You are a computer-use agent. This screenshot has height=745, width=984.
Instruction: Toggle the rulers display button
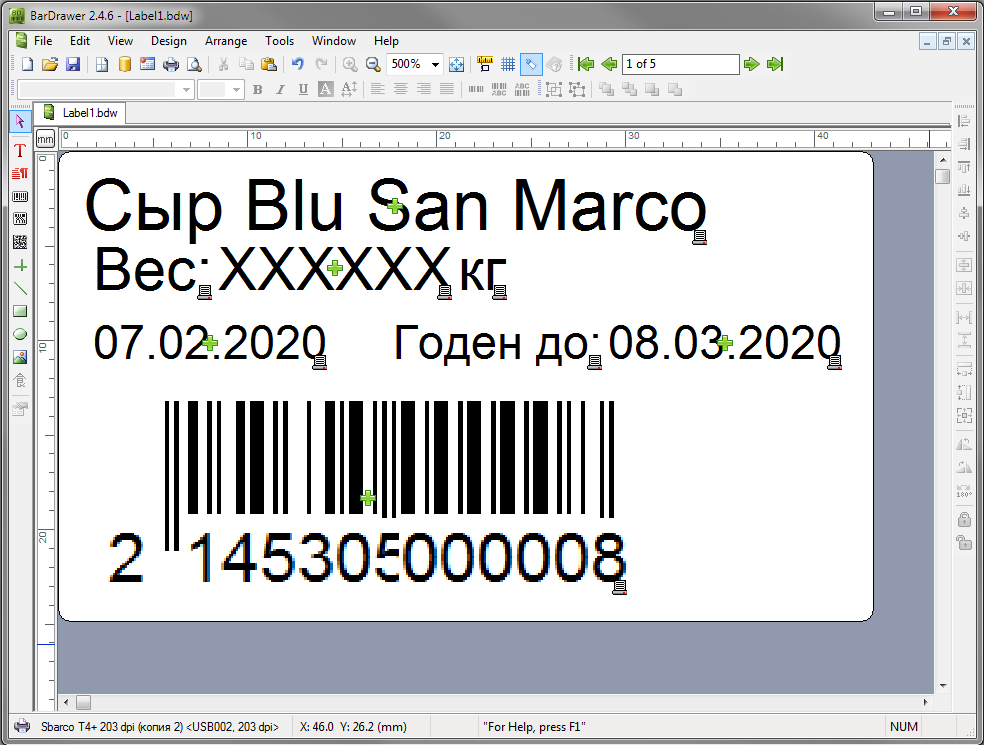484,64
